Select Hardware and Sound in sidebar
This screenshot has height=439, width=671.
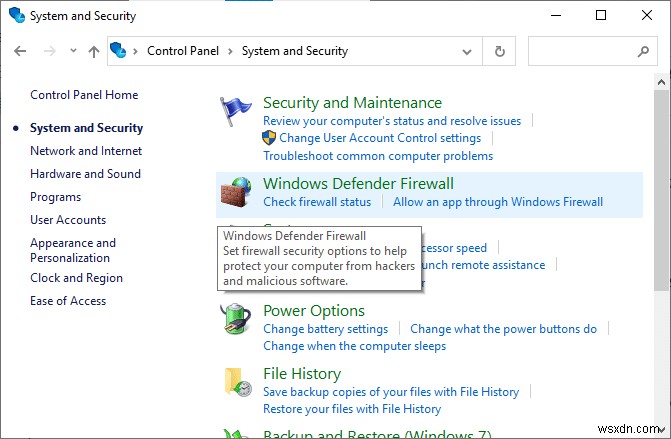[85, 174]
